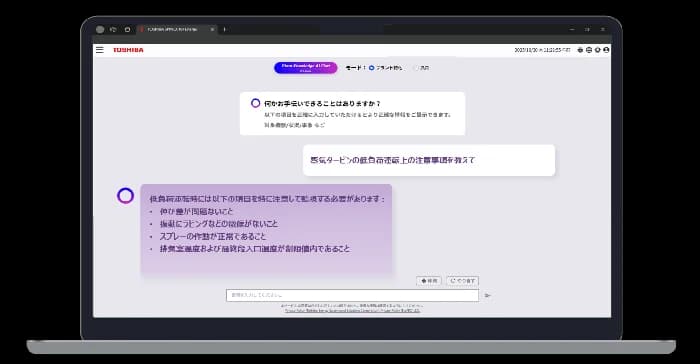Click the header icon next to the date and time
Image resolution: width=700 pixels, height=364 pixels.
580,50
